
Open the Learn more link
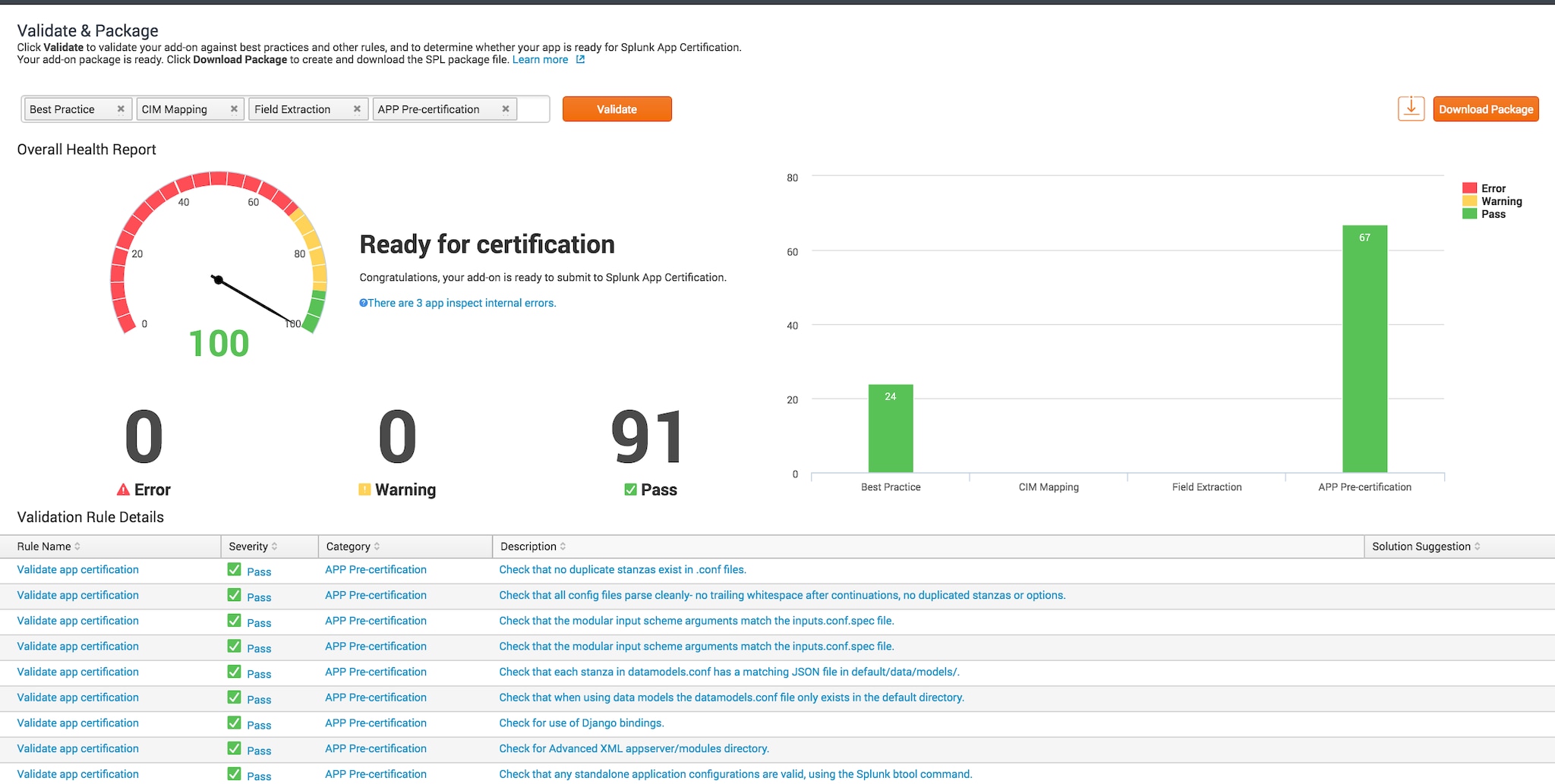[540, 60]
